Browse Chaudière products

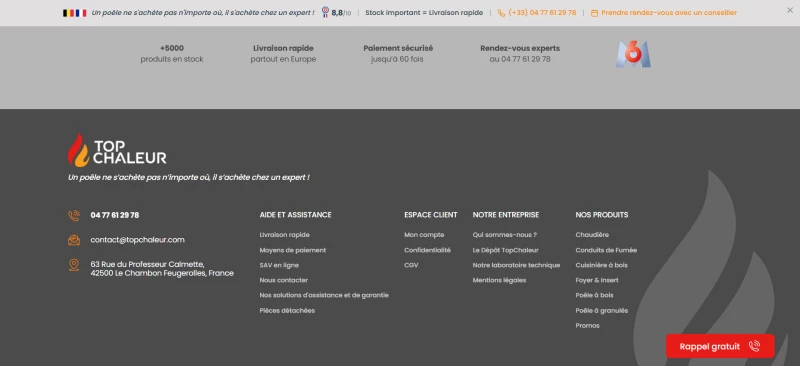pyautogui.click(x=592, y=235)
